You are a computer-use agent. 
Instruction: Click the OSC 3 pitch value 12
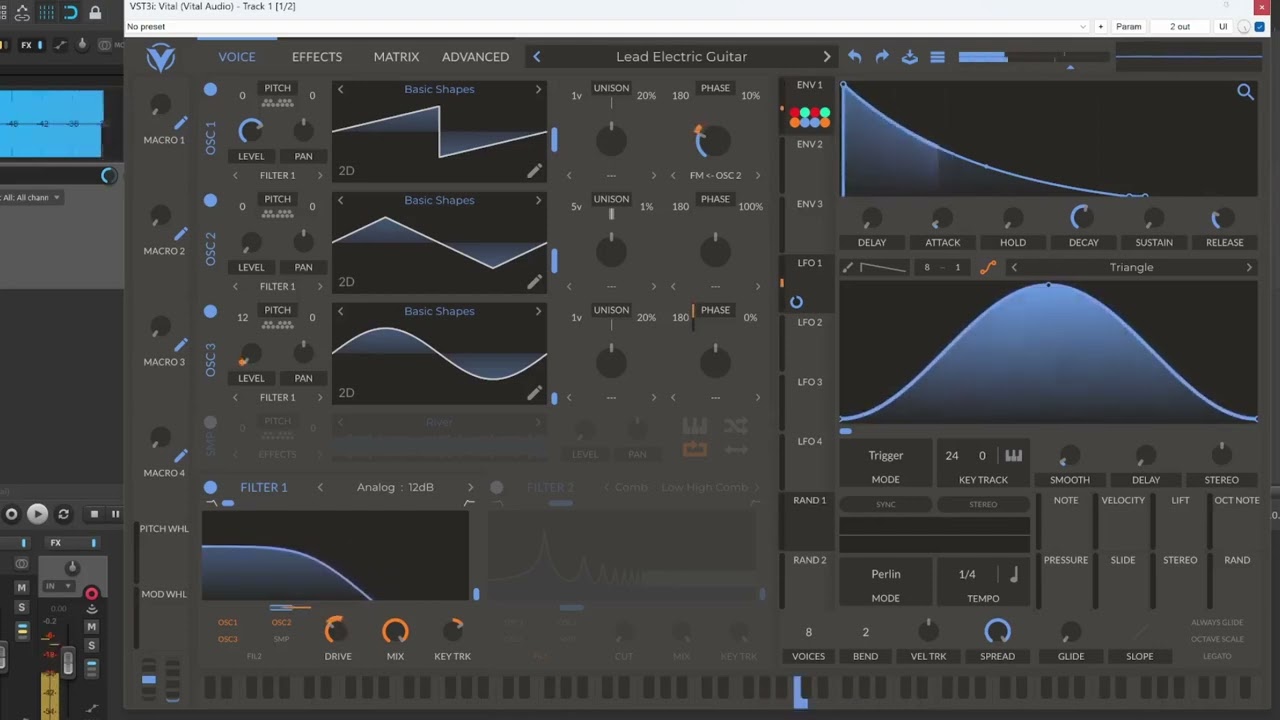click(x=242, y=318)
